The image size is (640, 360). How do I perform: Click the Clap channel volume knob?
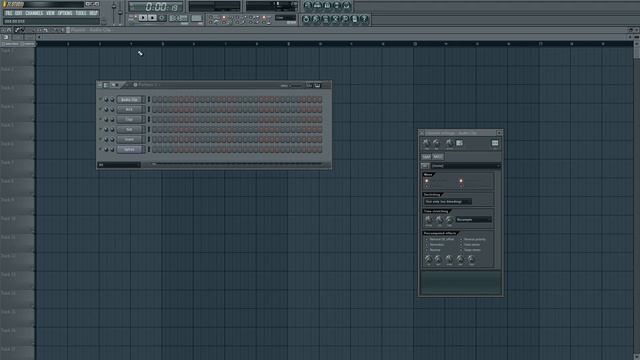[112, 119]
